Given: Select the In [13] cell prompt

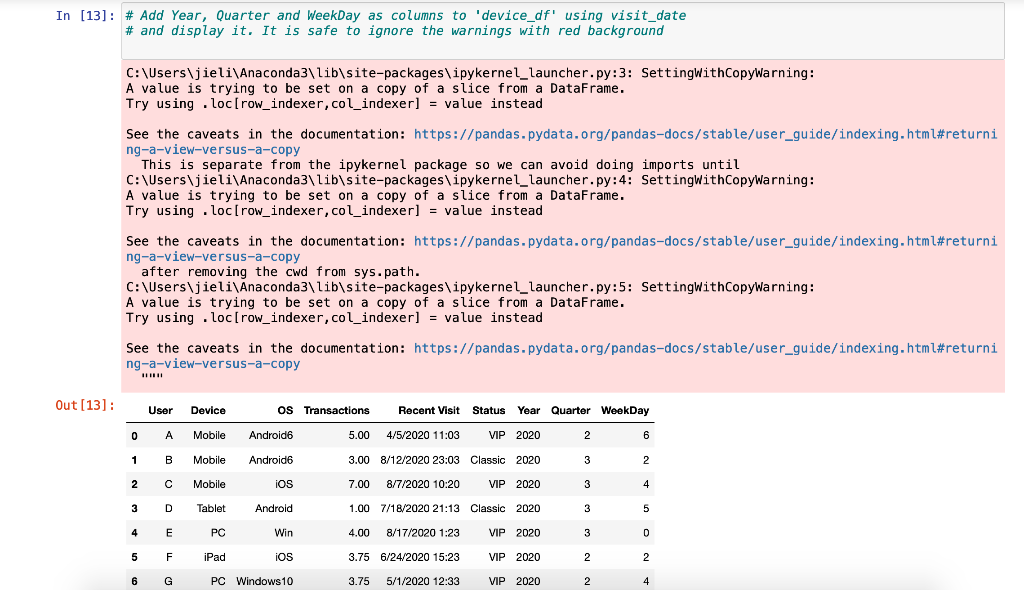Looking at the screenshot, I should (x=81, y=16).
